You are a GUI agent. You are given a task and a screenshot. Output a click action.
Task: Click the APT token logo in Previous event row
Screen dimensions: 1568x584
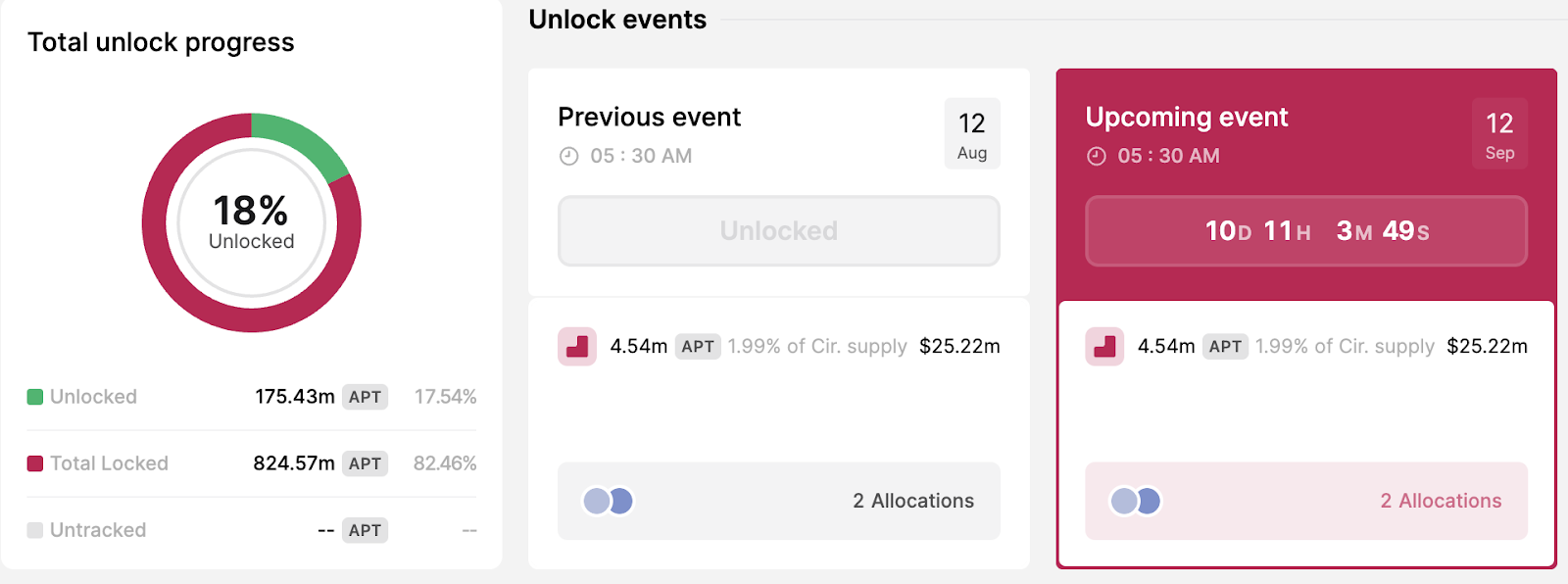577,346
